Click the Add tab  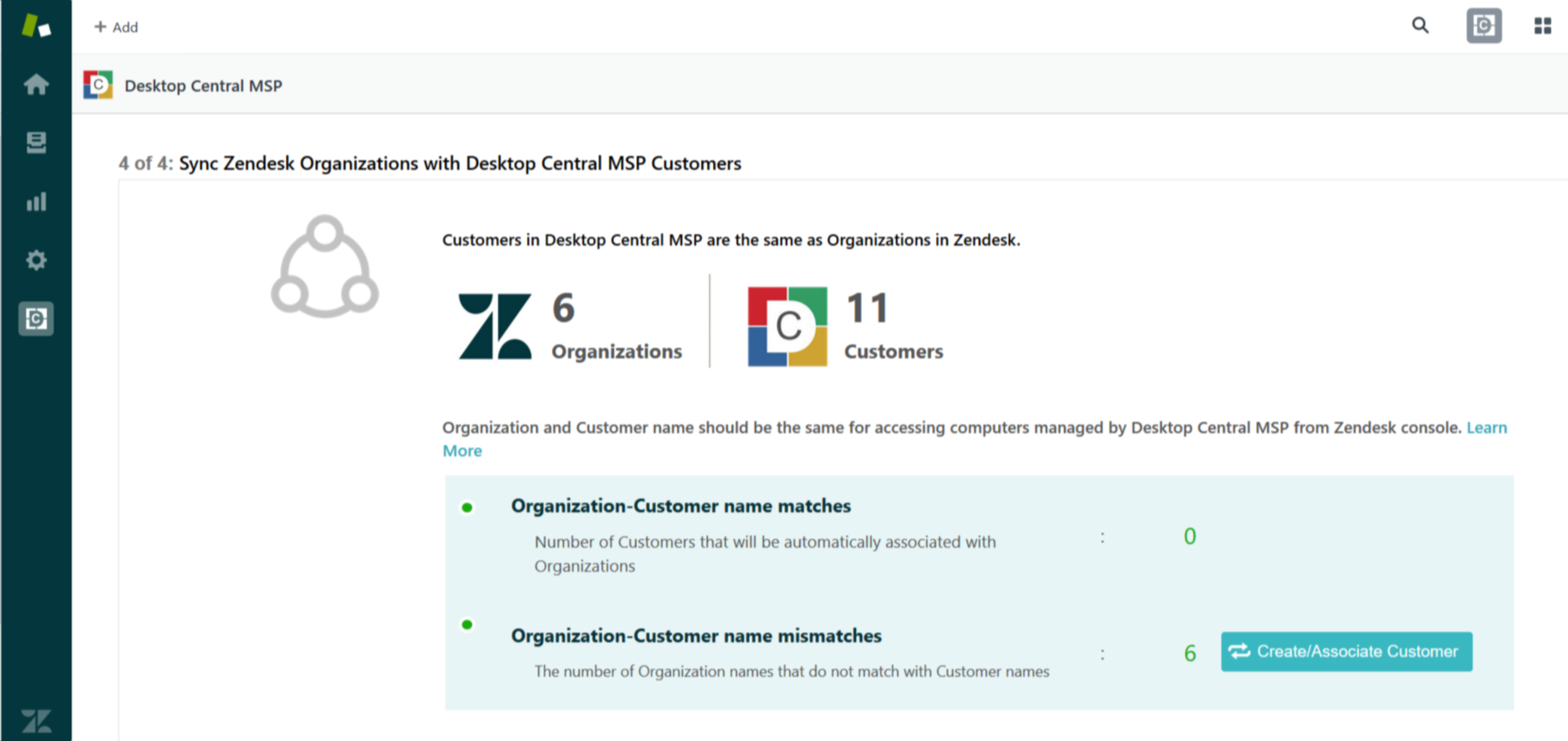116,28
